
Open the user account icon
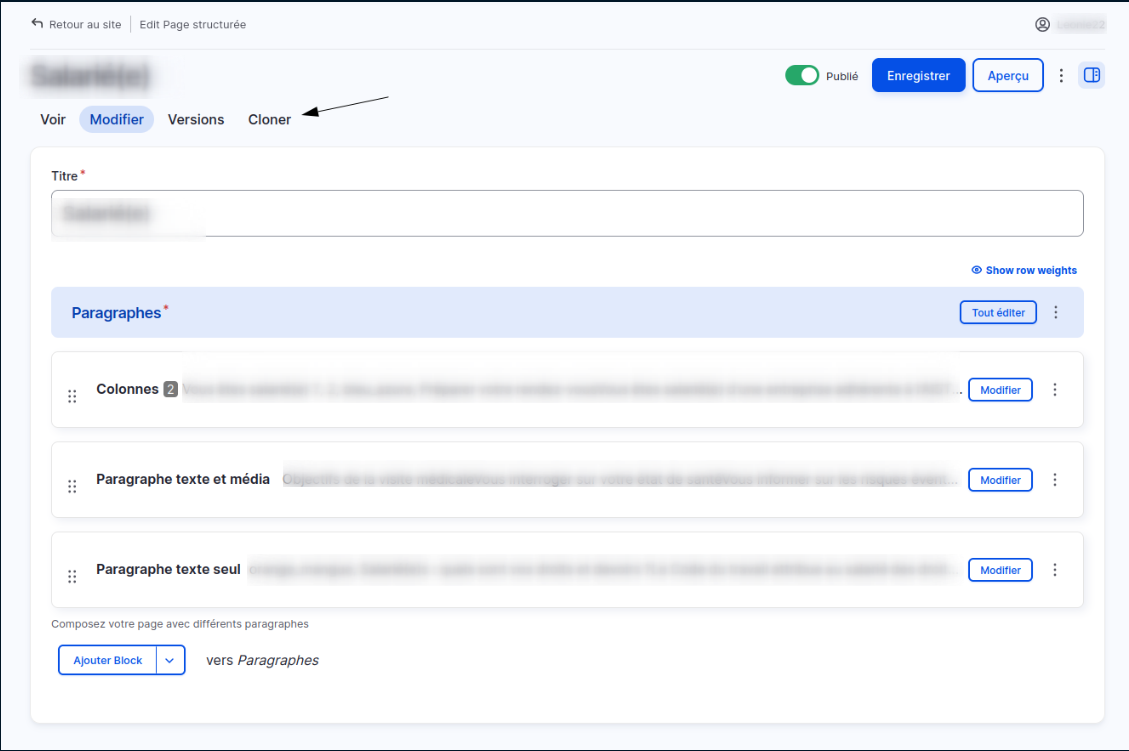pos(1042,24)
